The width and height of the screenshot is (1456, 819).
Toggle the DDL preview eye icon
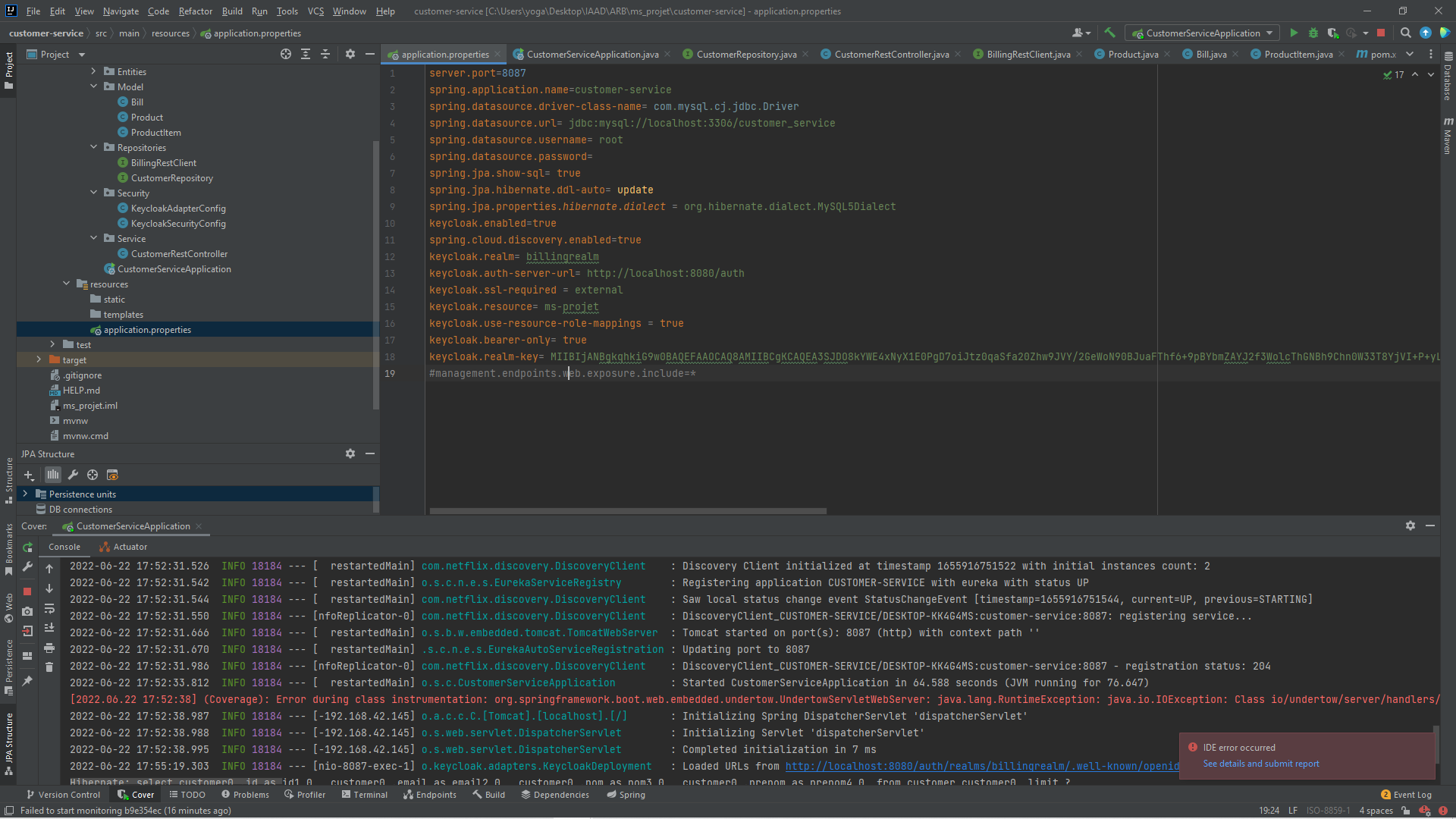click(x=112, y=475)
